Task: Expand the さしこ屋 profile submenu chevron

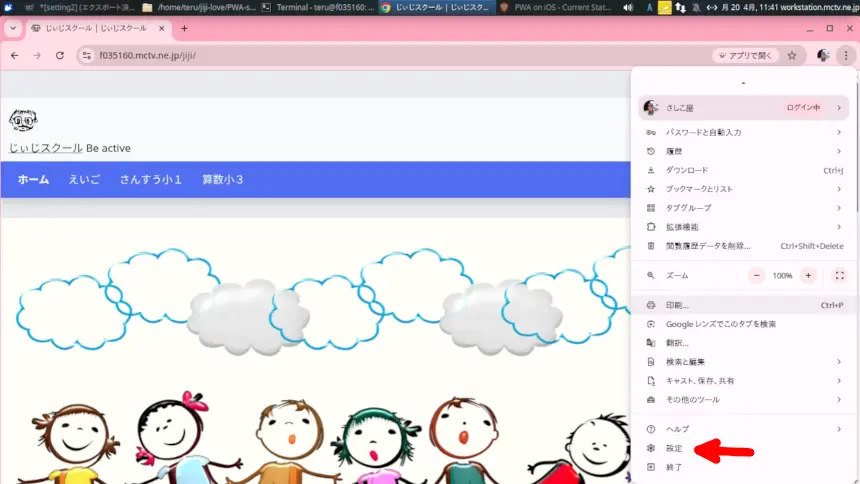Action: coord(839,108)
